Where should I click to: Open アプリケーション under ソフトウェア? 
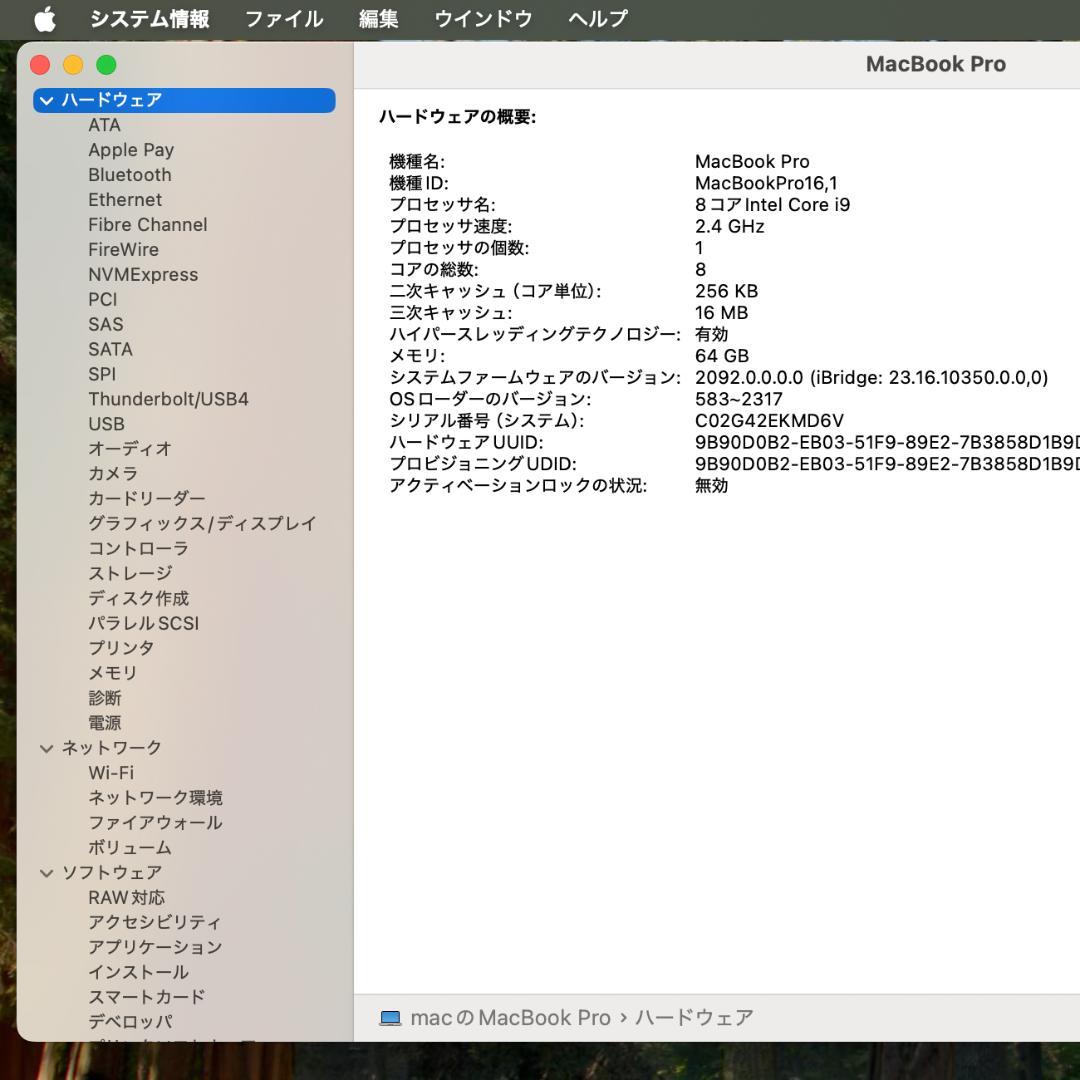tap(156, 946)
